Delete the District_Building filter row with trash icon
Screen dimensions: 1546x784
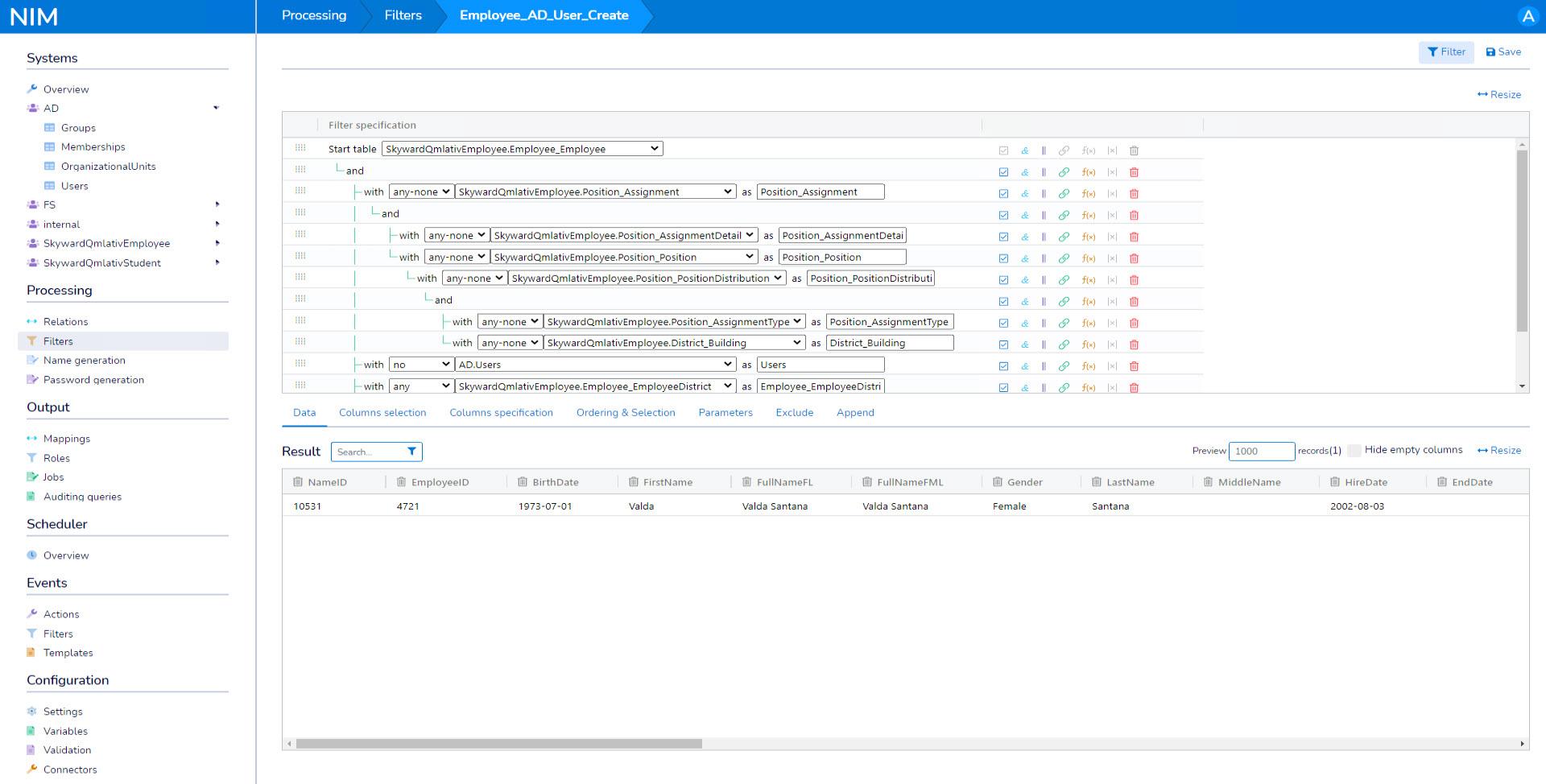click(x=1135, y=345)
